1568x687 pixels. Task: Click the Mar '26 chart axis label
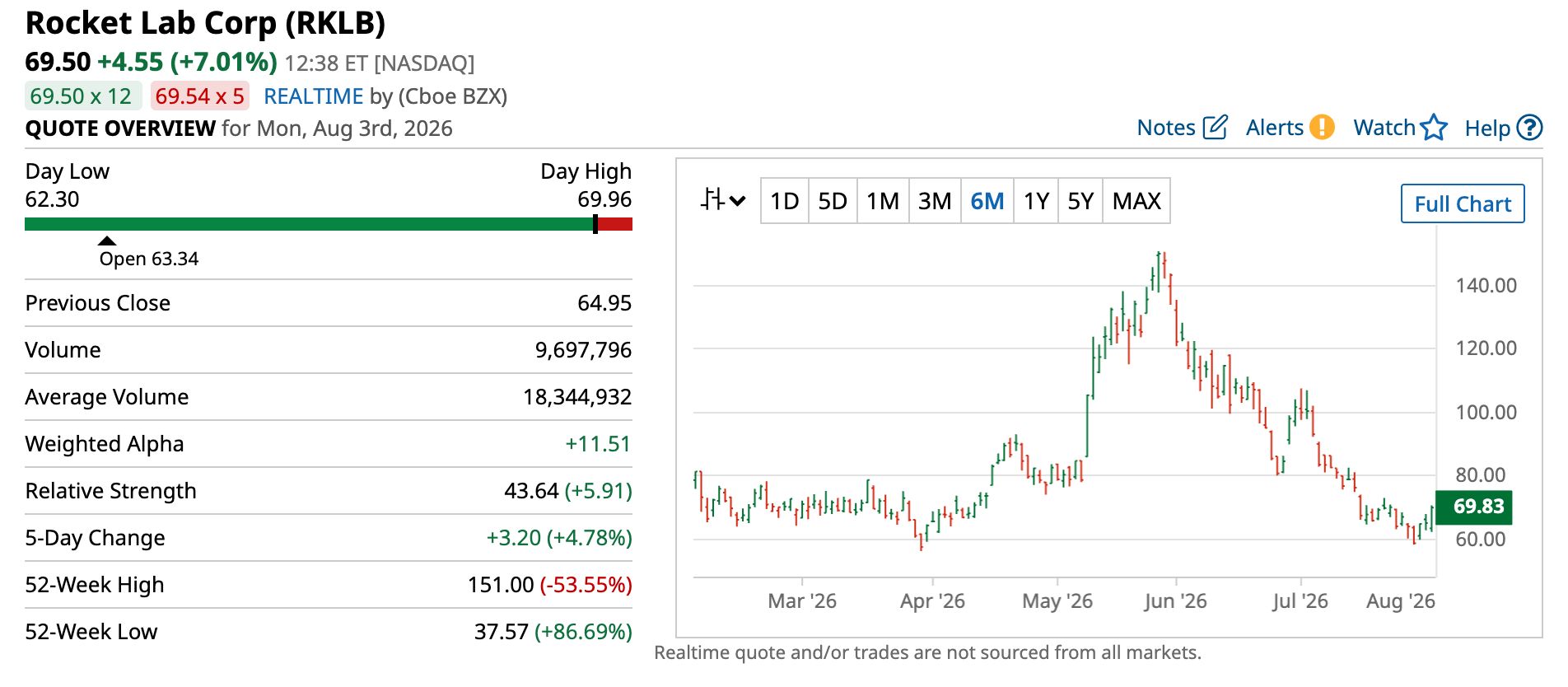click(x=802, y=601)
